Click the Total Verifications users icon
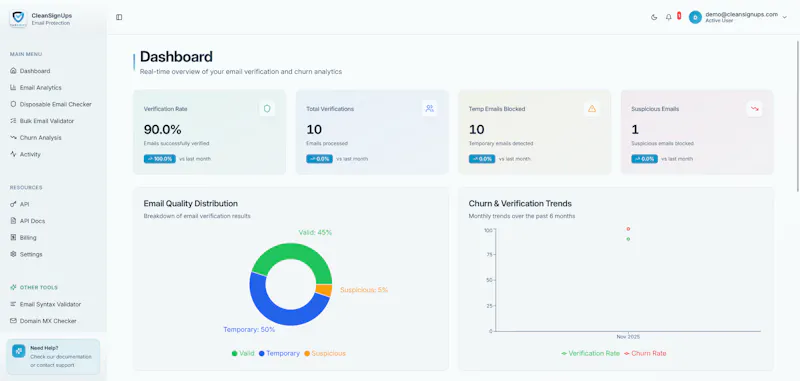 [430, 109]
